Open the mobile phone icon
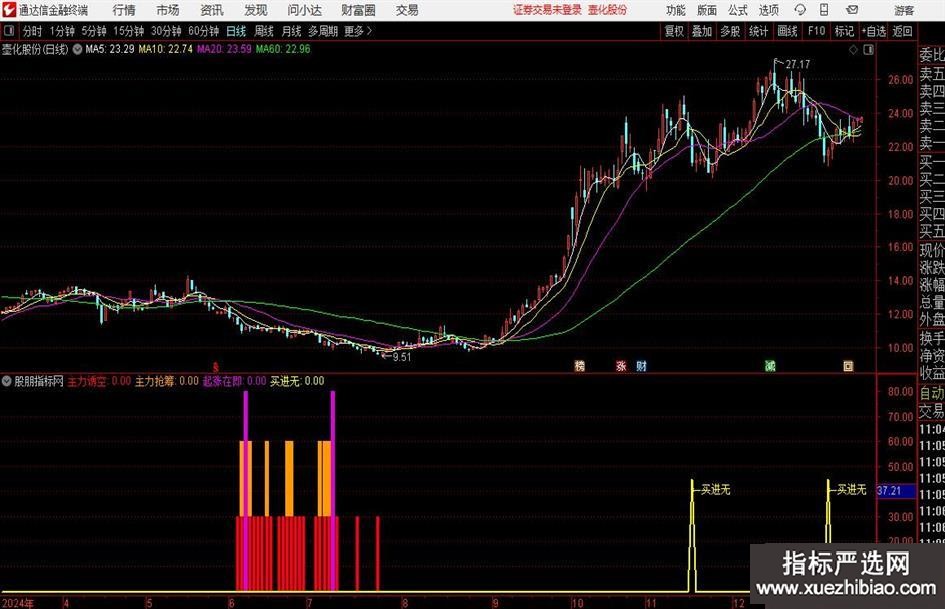The width and height of the screenshot is (945, 609). click(x=824, y=10)
